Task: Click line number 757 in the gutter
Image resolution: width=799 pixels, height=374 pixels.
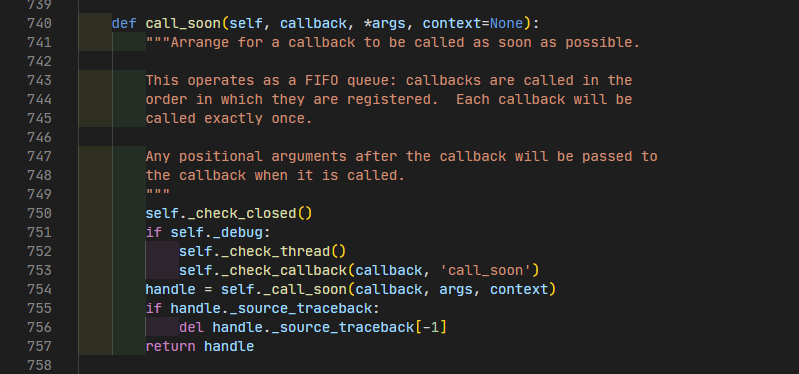Action: 39,346
